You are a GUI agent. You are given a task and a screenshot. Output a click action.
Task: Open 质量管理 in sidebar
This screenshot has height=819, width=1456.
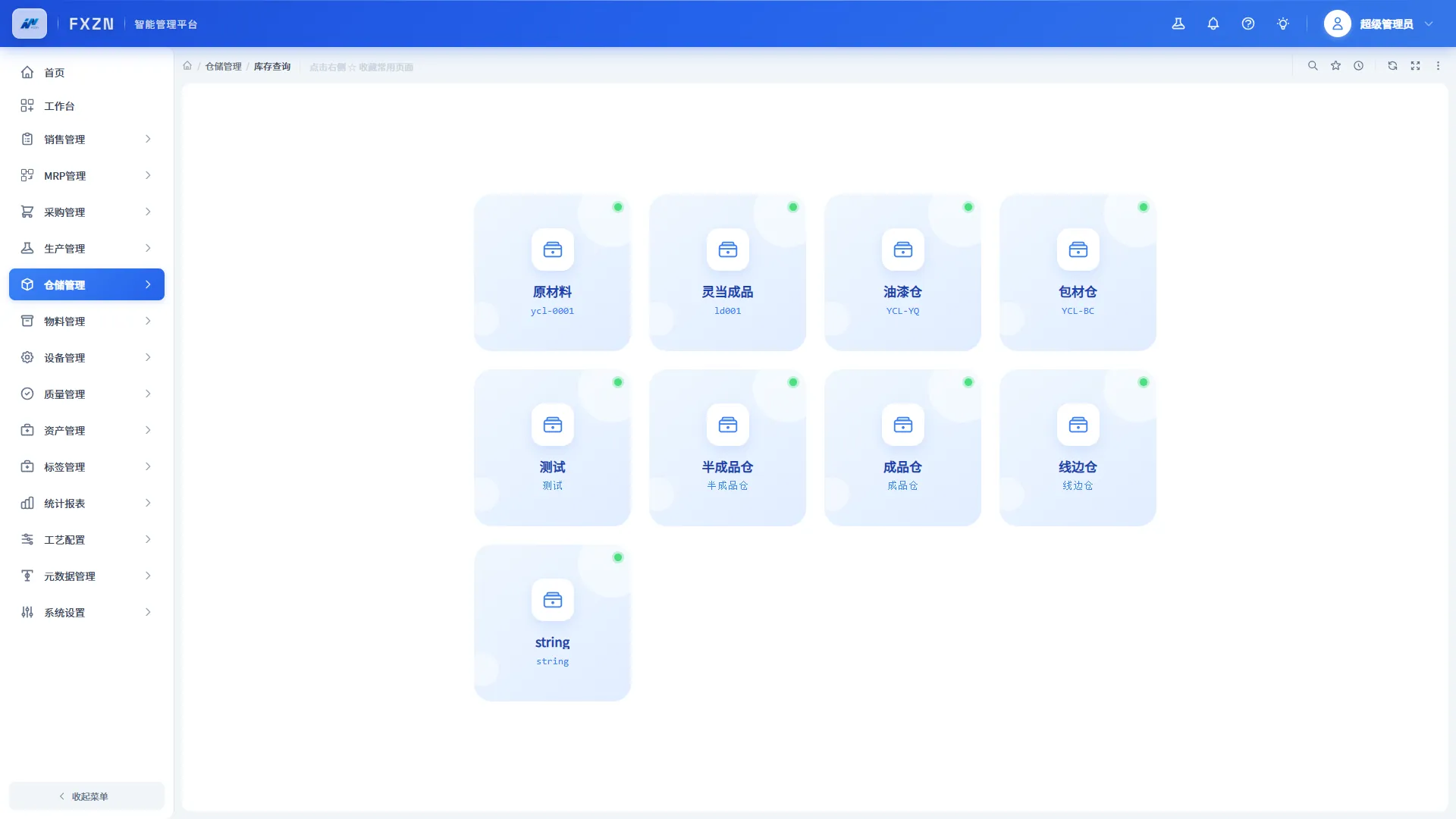(86, 394)
